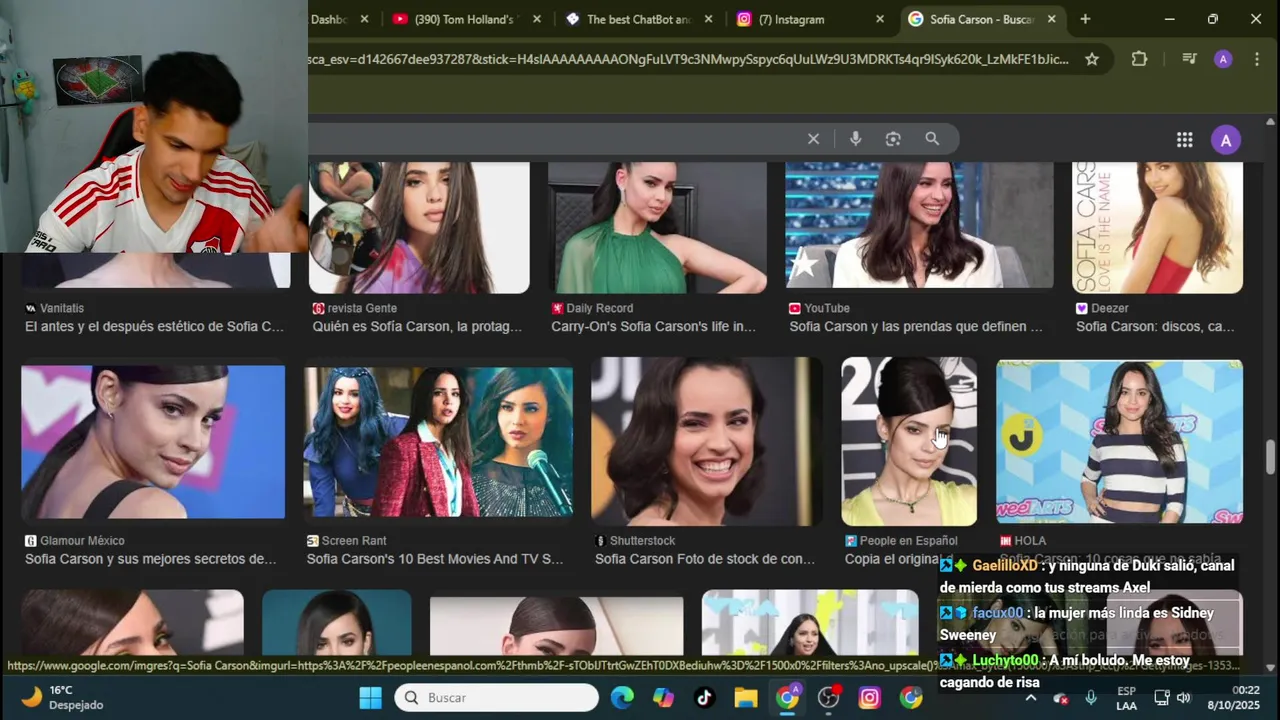This screenshot has height=720, width=1280.
Task: Open 'Sofia Carson y las prendas que definen' link
Action: pyautogui.click(x=916, y=326)
